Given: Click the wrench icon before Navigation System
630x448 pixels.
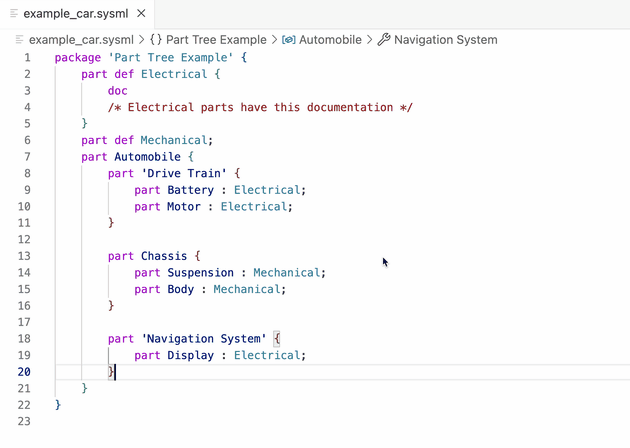Looking at the screenshot, I should tap(383, 40).
